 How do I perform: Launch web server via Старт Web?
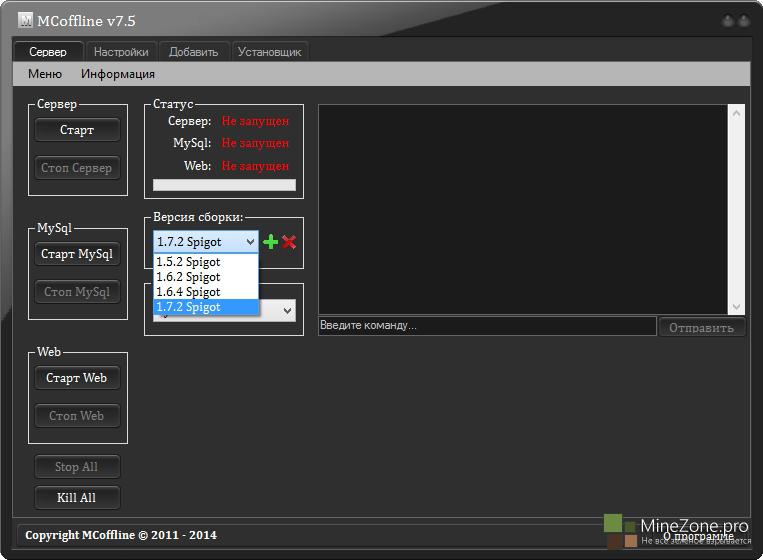[x=77, y=378]
